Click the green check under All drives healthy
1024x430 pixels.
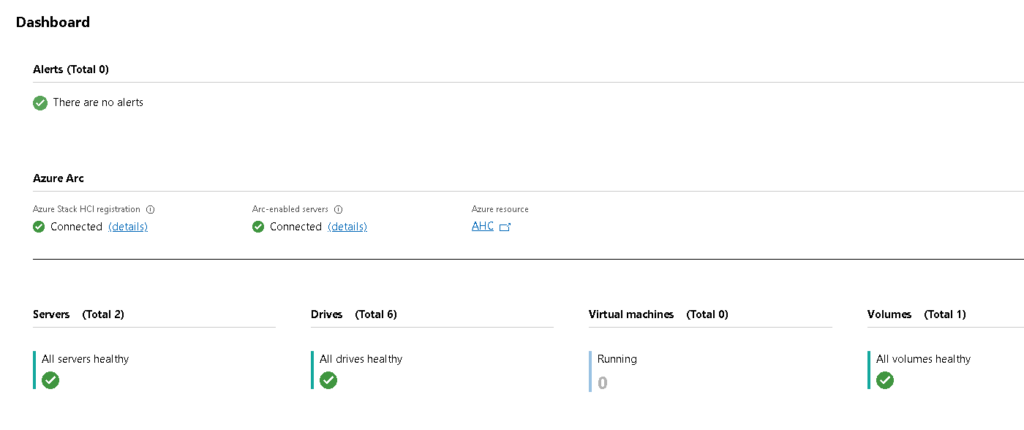tap(328, 380)
